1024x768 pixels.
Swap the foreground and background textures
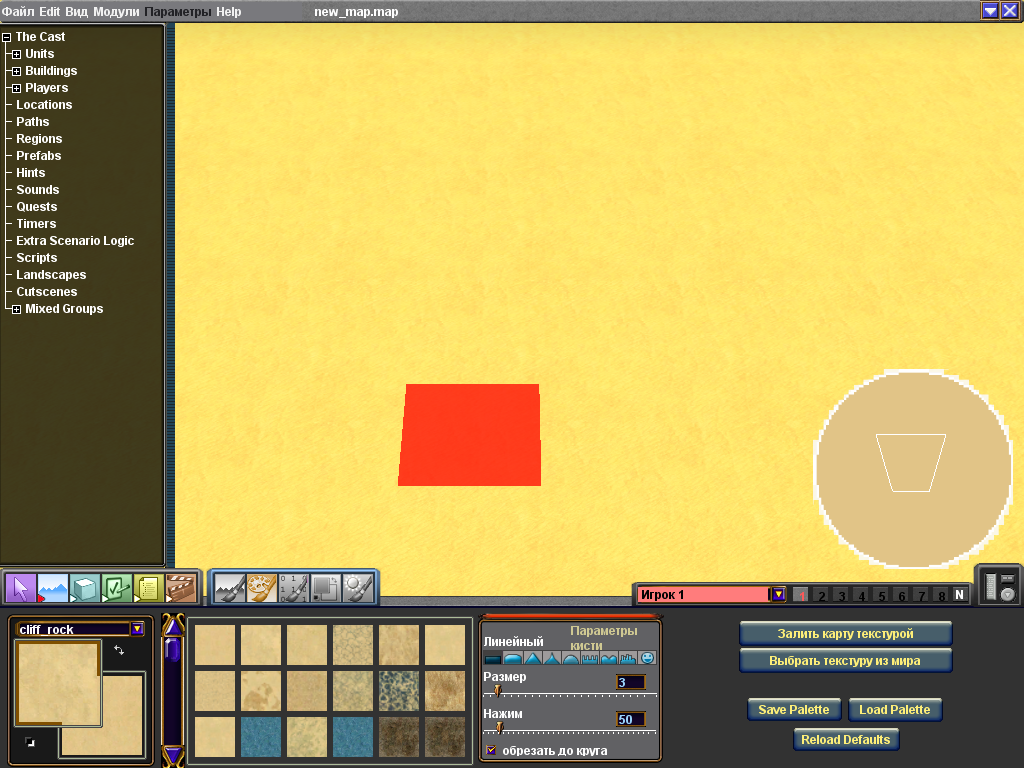119,650
